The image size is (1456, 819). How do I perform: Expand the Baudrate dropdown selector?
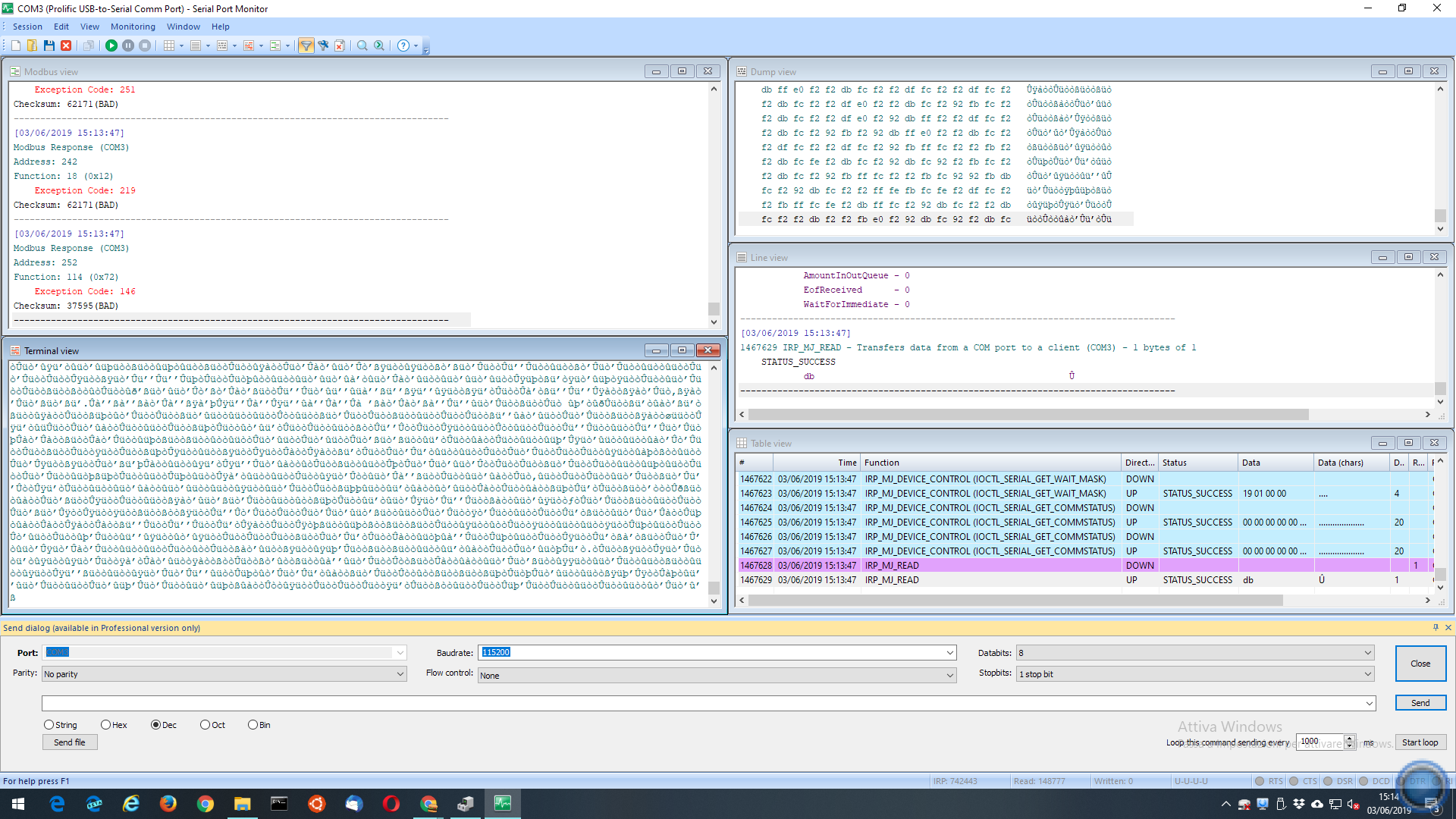pos(949,652)
